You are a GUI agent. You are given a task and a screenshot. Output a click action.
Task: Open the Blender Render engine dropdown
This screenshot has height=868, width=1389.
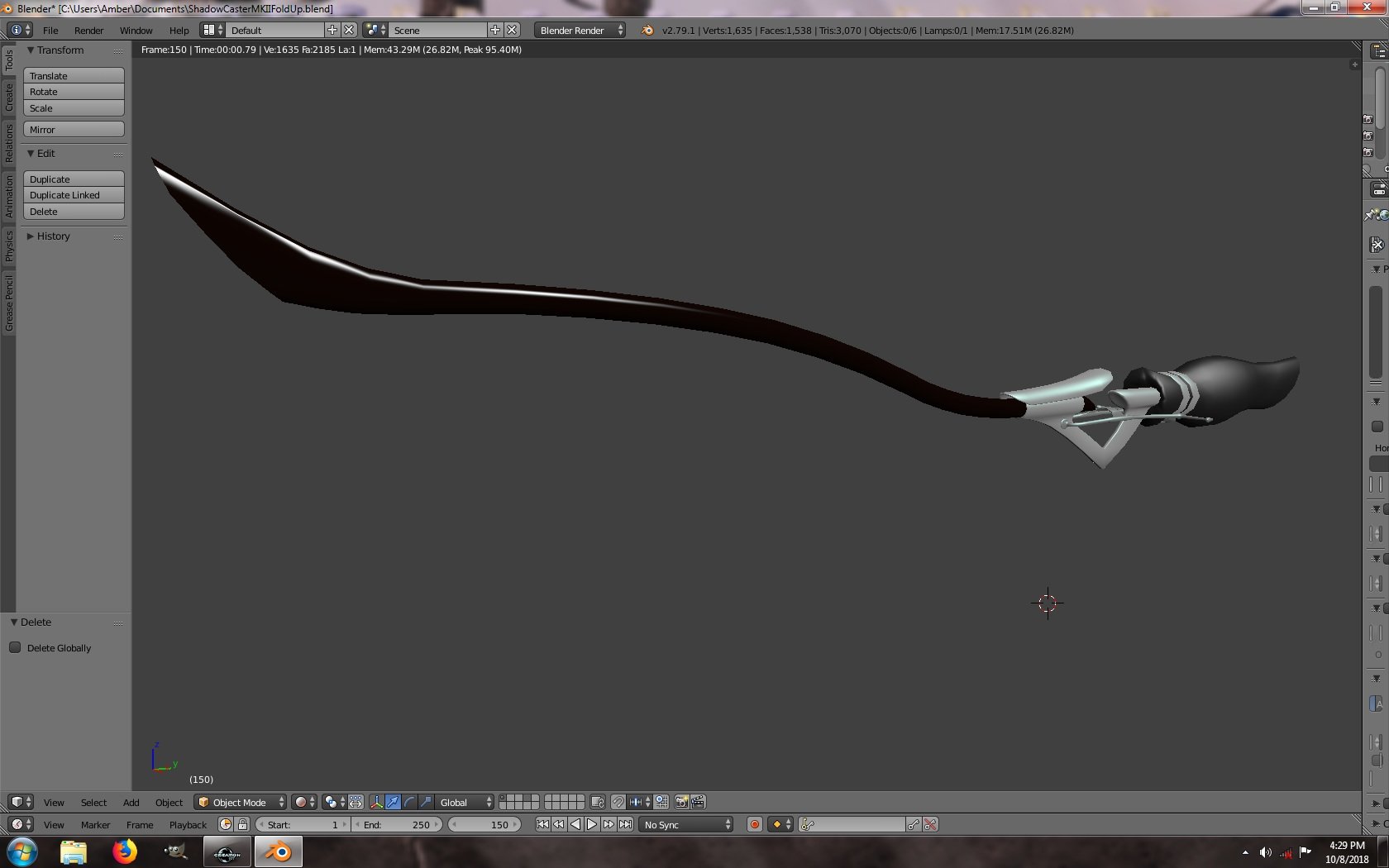[x=580, y=30]
